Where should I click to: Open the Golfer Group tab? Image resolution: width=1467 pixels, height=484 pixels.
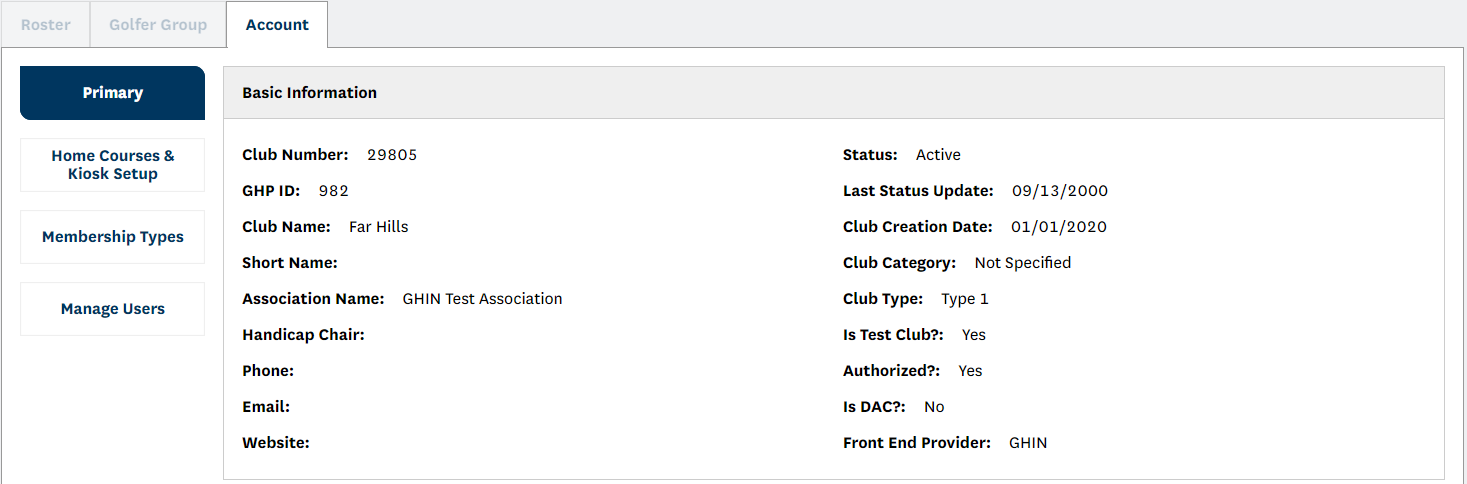(x=158, y=25)
